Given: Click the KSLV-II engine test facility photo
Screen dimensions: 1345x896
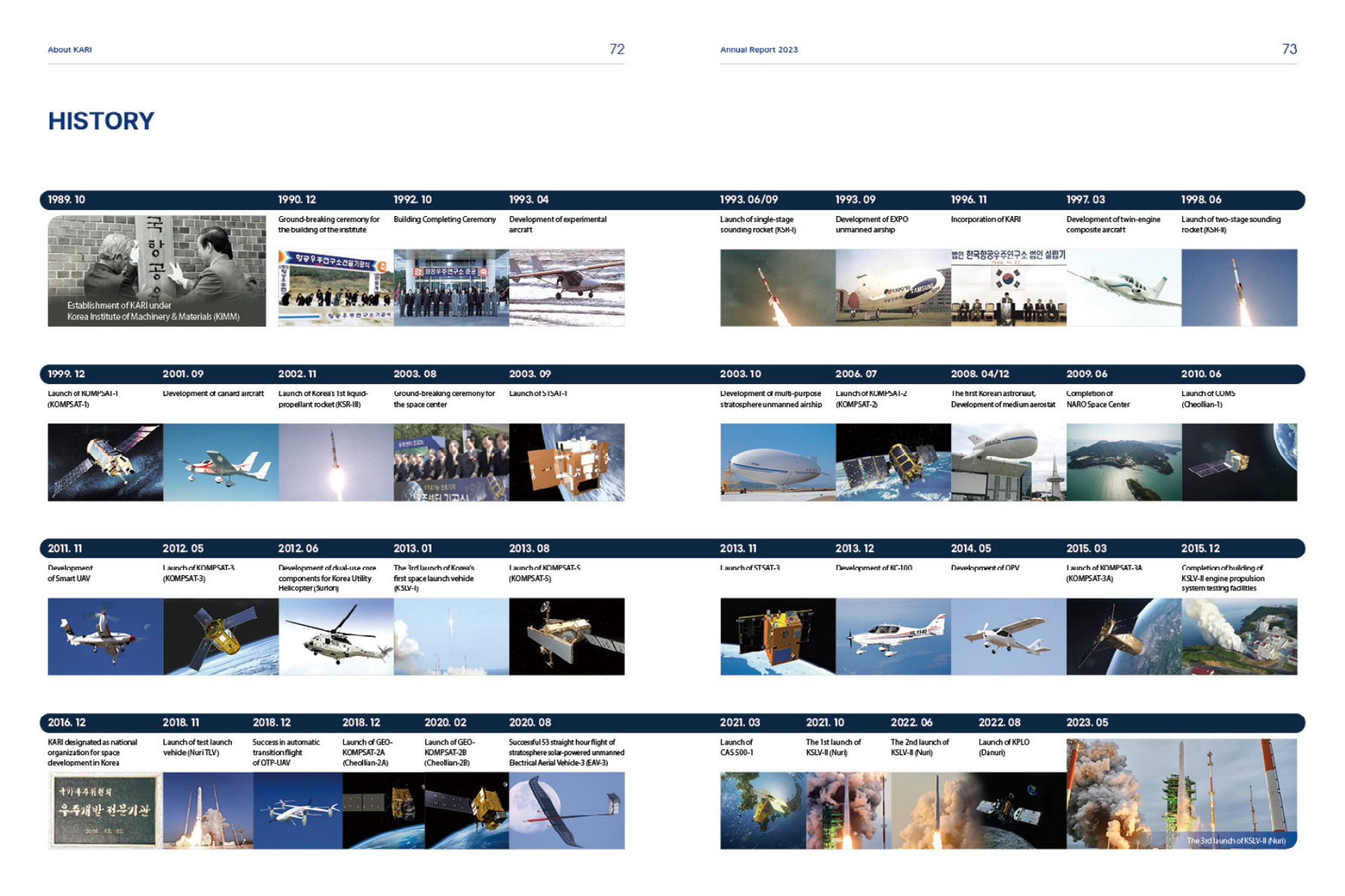Looking at the screenshot, I should point(1239,636).
